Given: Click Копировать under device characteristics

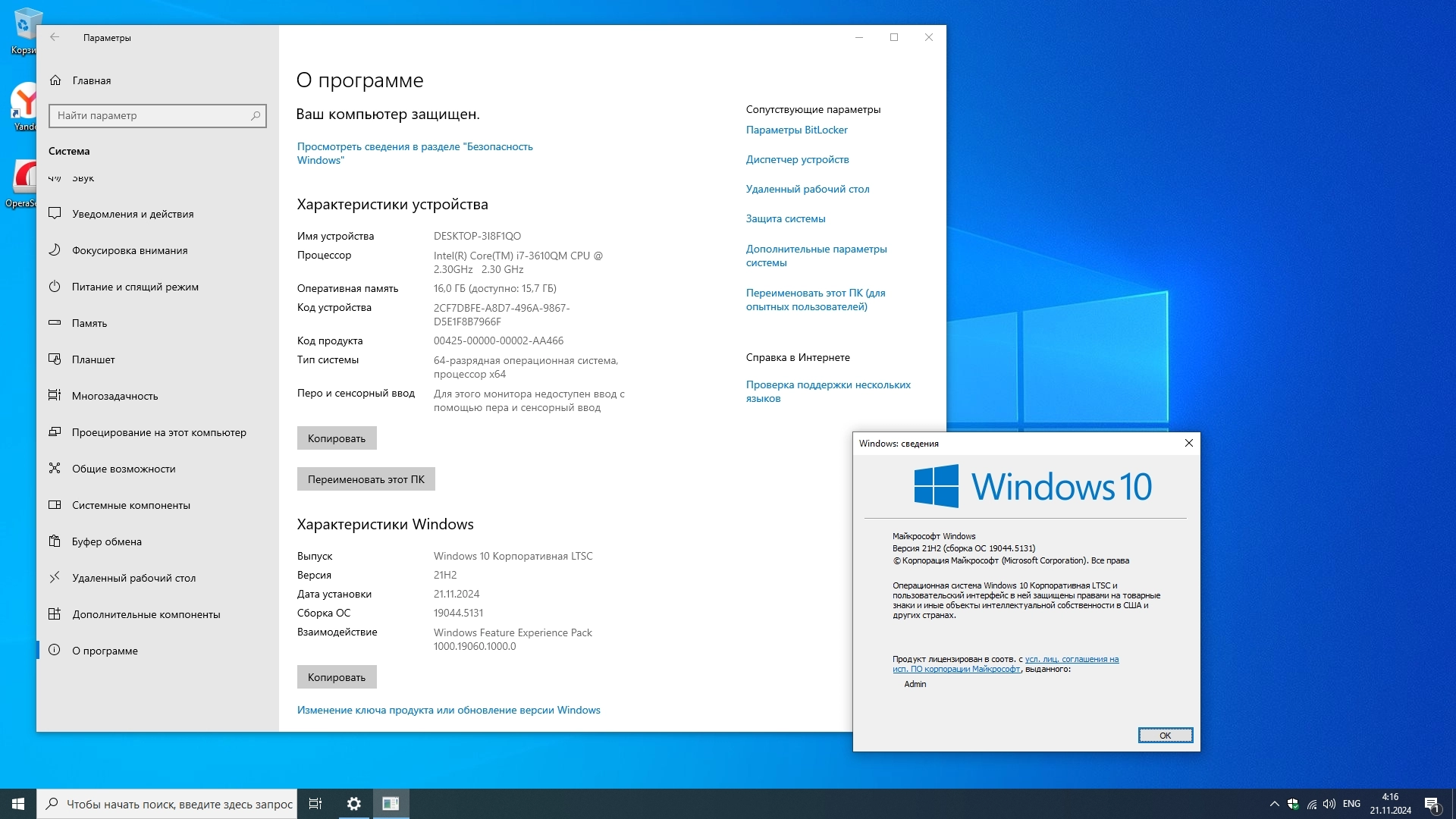Looking at the screenshot, I should click(336, 438).
